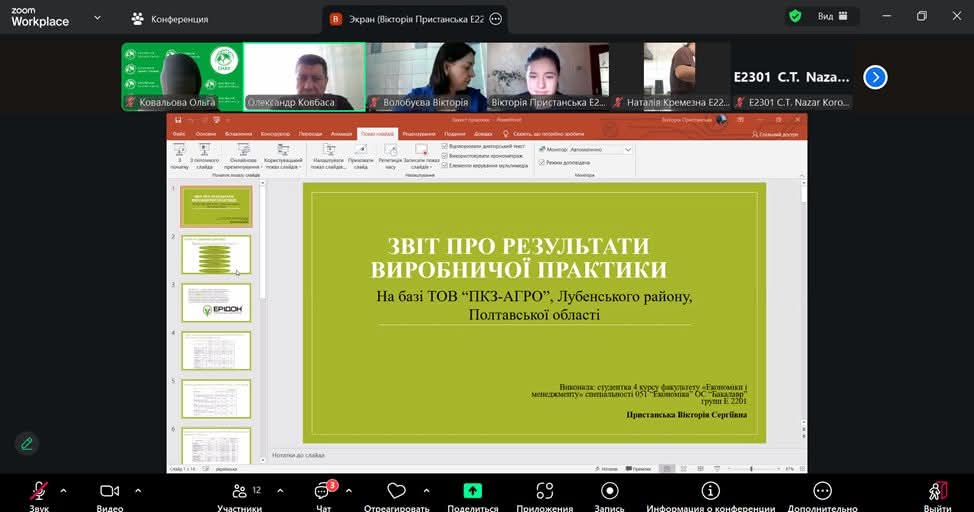Viewport: 974px width, 512px height.
Task: Turn on the Zoom video camera
Action: click(x=110, y=491)
